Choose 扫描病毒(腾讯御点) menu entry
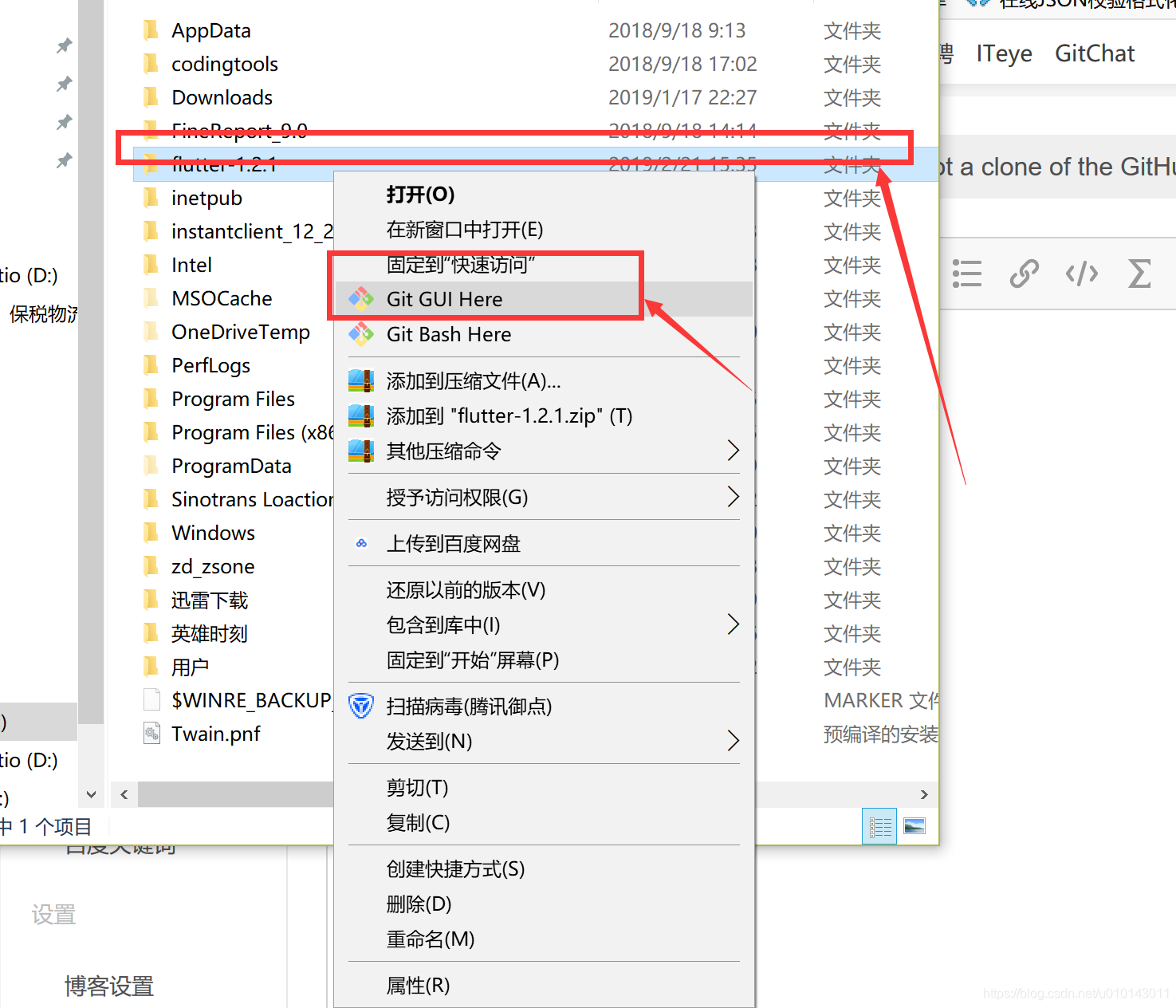Image resolution: width=1176 pixels, height=1008 pixels. pyautogui.click(x=544, y=707)
